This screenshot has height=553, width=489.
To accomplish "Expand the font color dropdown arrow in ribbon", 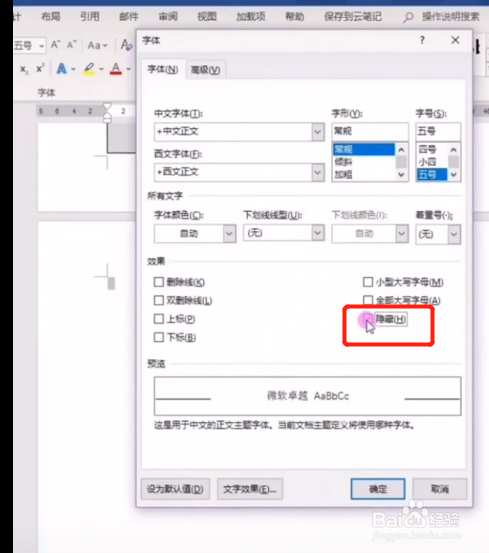I will tap(128, 69).
